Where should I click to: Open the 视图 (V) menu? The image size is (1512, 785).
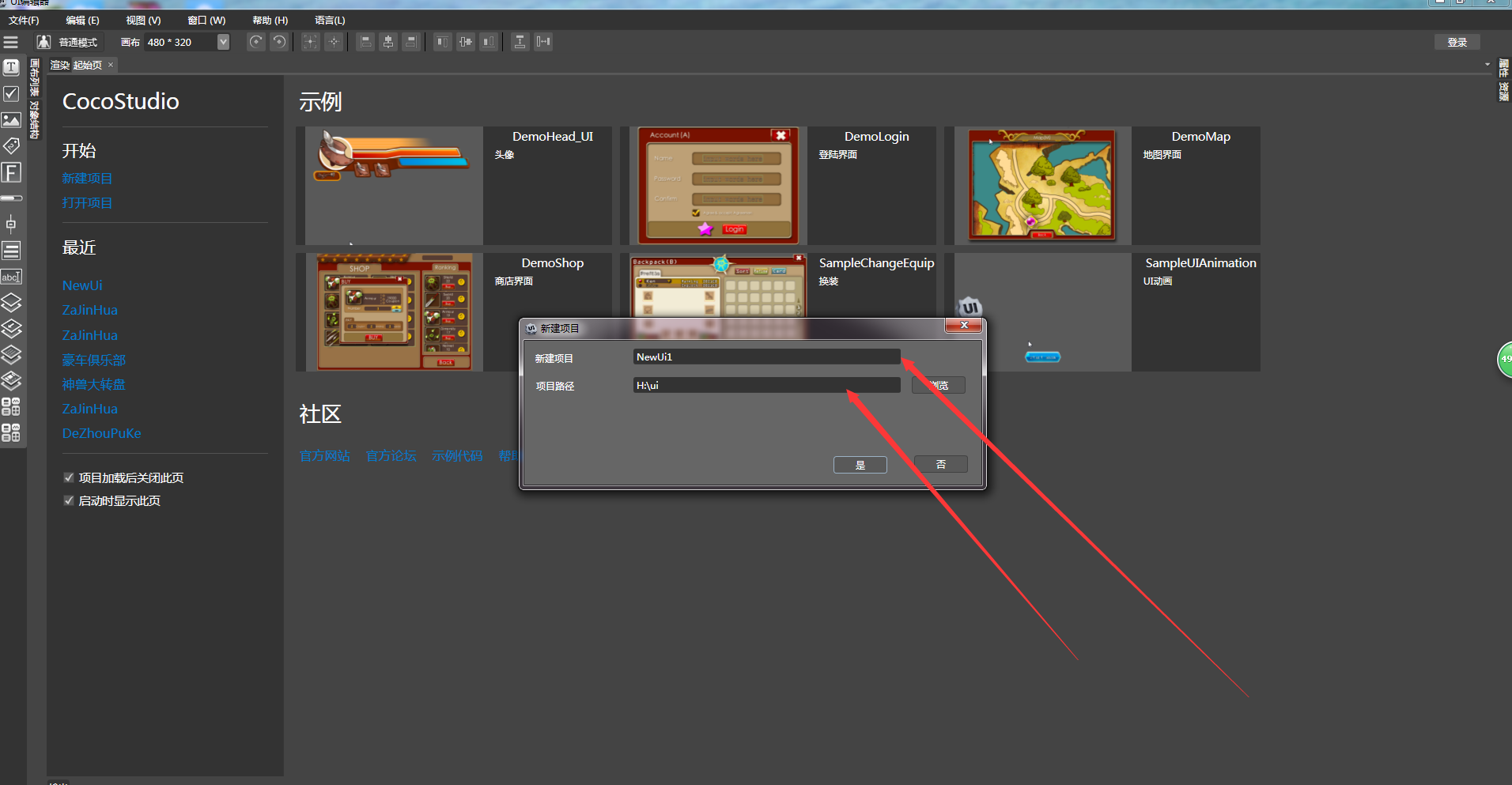pyautogui.click(x=143, y=21)
